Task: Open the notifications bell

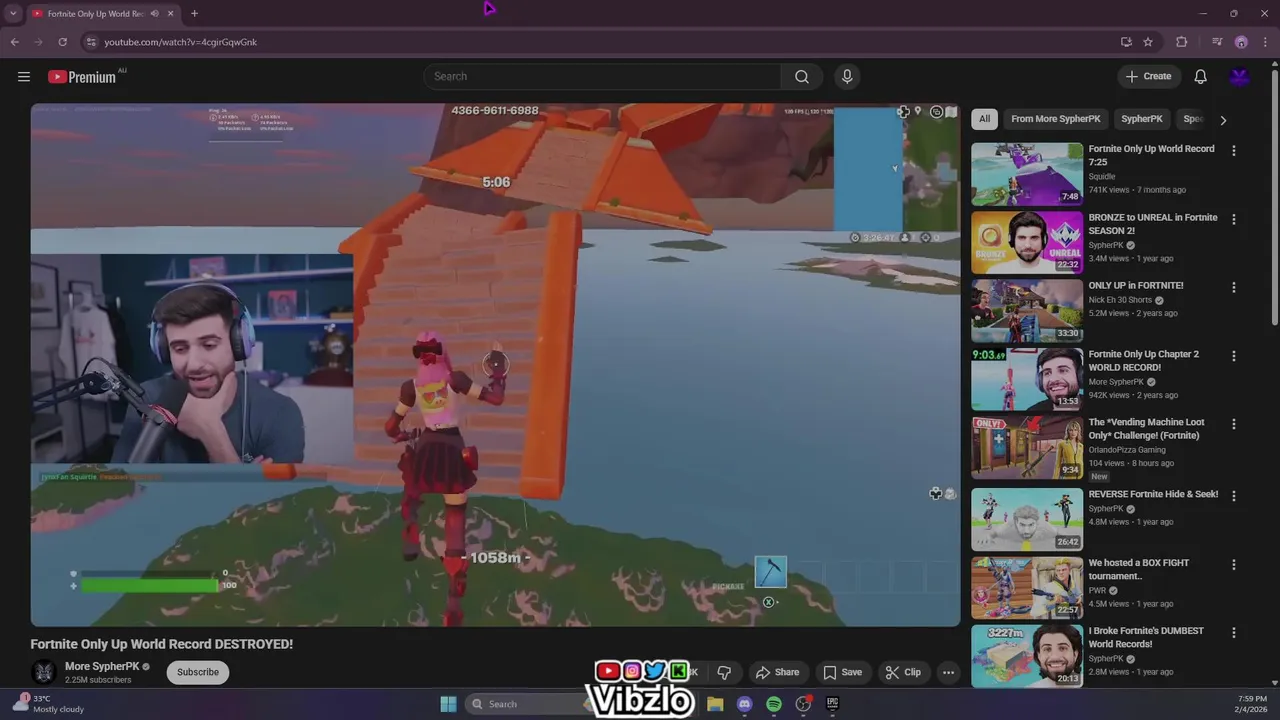Action: pyautogui.click(x=1200, y=77)
